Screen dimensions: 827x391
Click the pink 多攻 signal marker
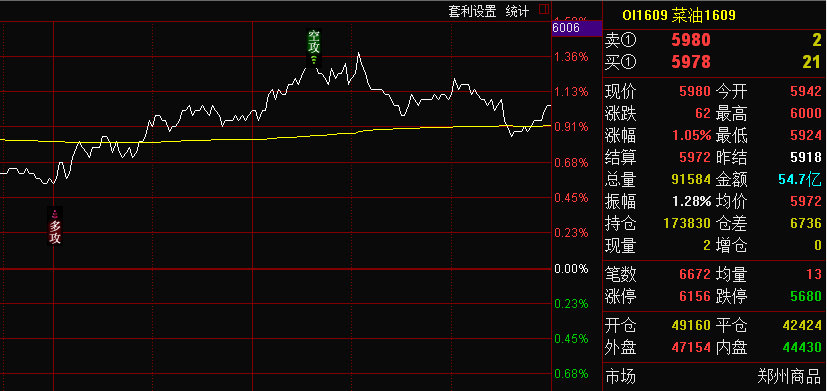55,227
